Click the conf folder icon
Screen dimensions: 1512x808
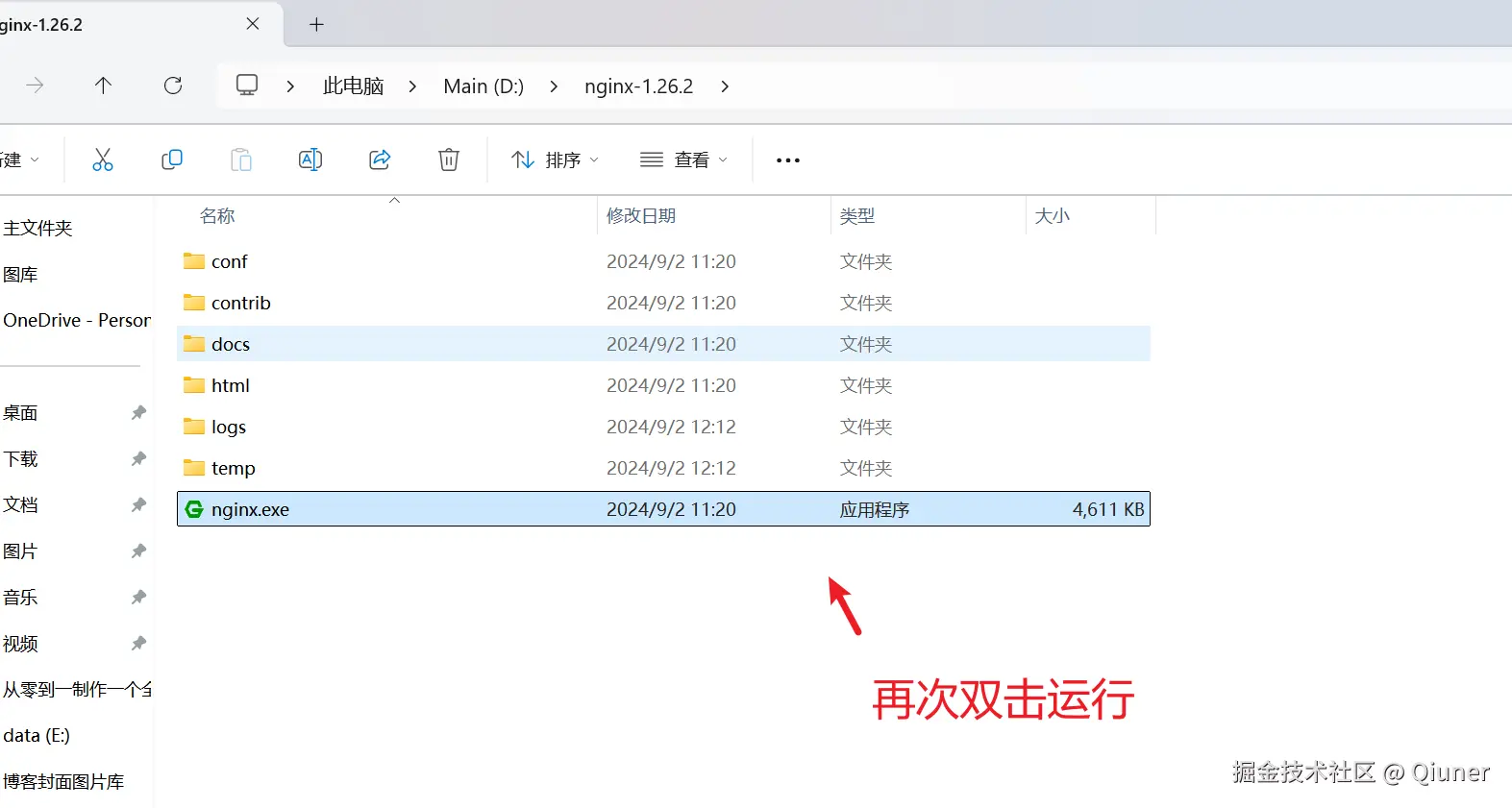click(194, 260)
